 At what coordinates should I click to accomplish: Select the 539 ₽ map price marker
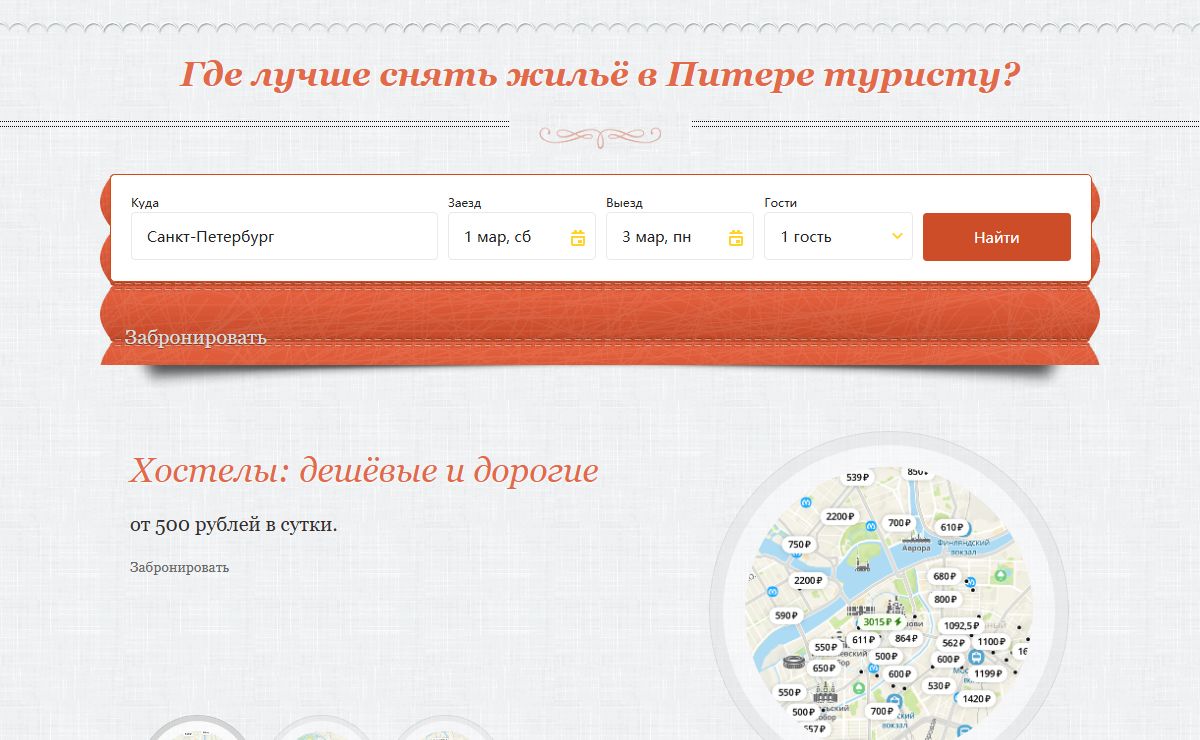(x=857, y=478)
